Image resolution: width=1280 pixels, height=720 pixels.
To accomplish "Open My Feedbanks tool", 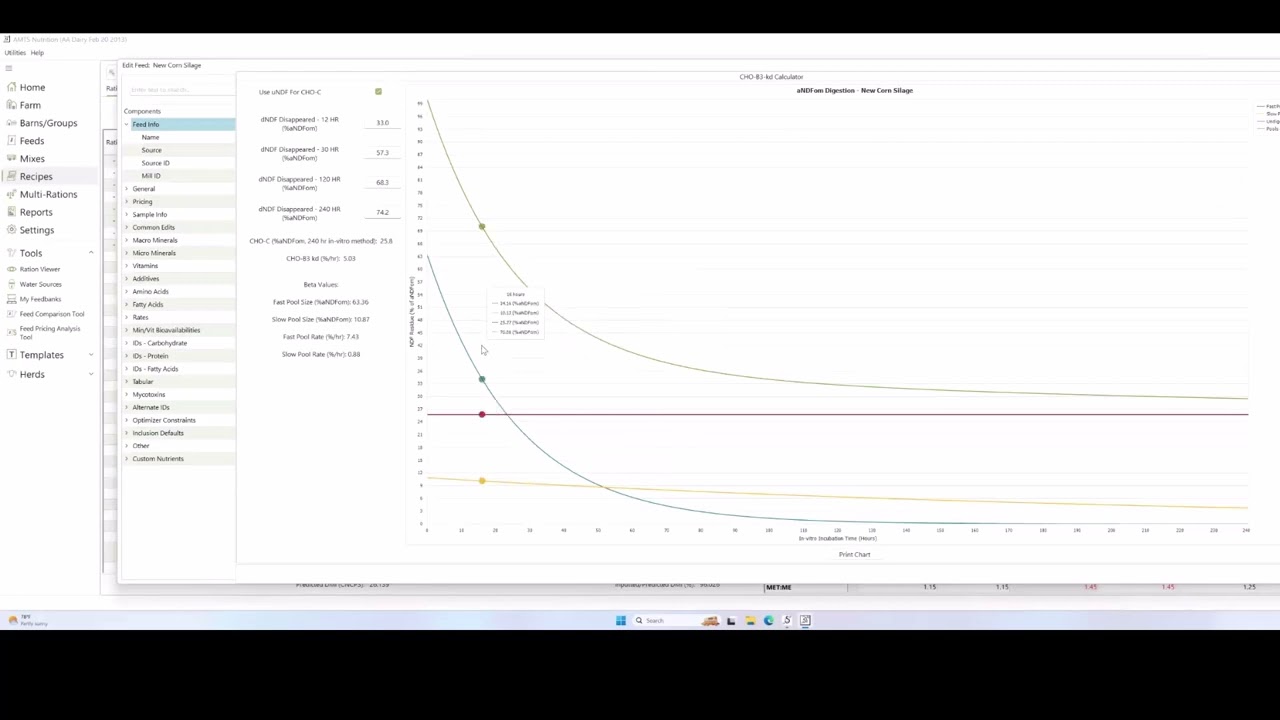I will [x=40, y=299].
